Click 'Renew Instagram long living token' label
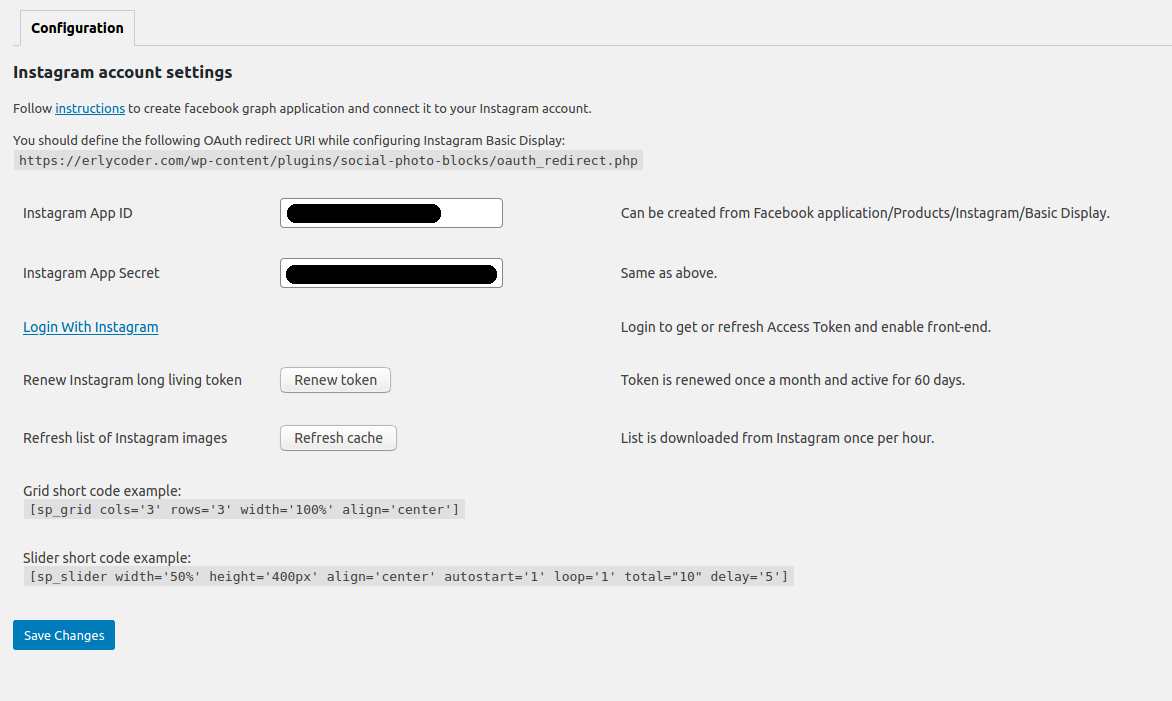1172x701 pixels. (132, 380)
